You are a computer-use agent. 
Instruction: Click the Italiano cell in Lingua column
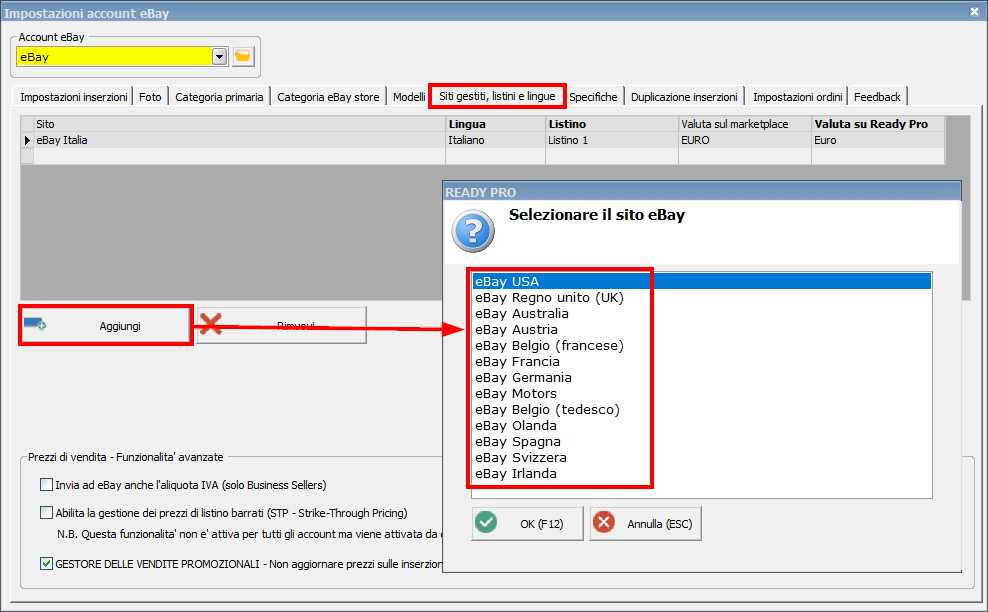click(x=495, y=140)
